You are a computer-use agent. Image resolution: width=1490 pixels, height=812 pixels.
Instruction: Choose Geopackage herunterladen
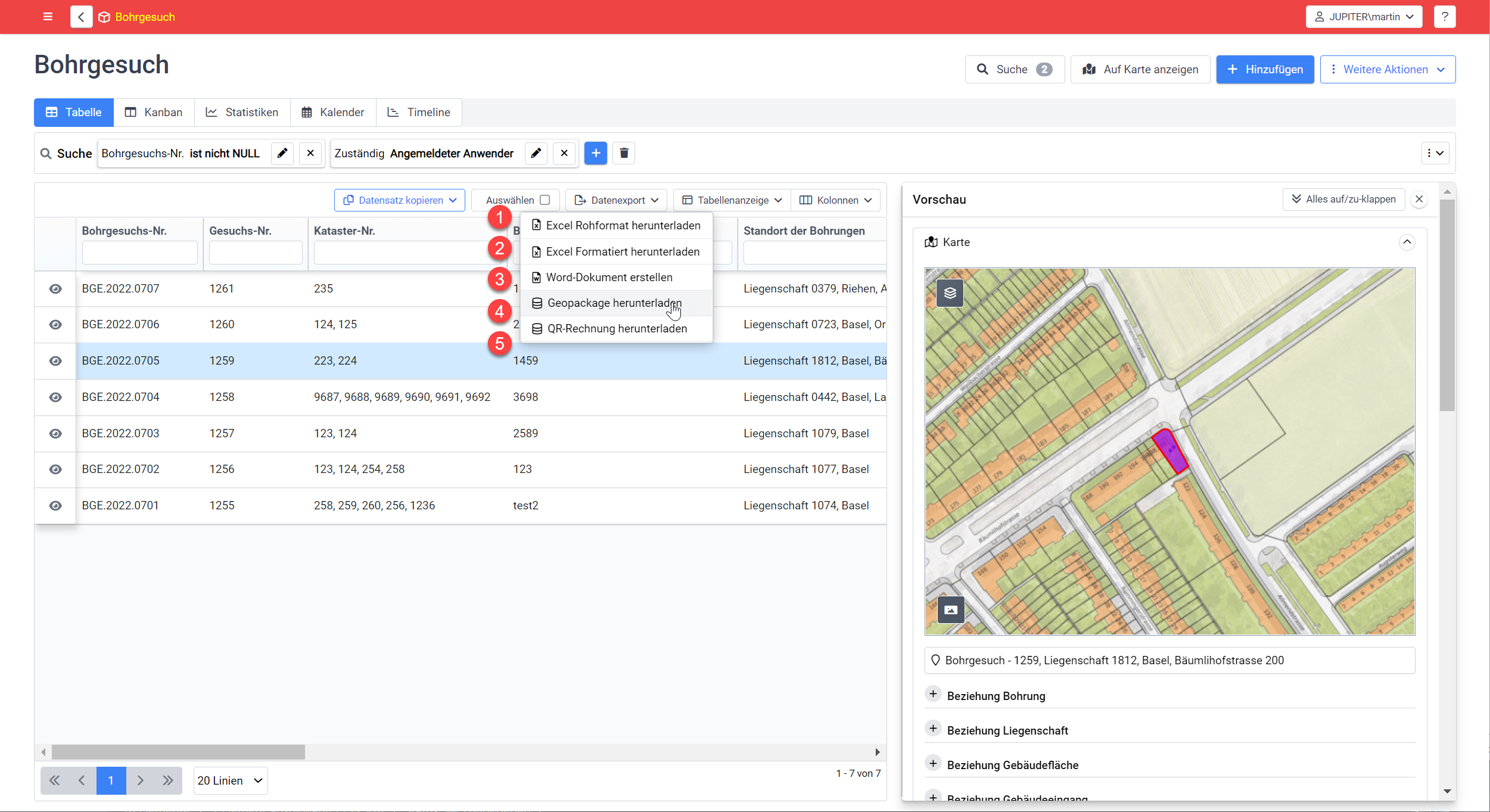(x=616, y=303)
